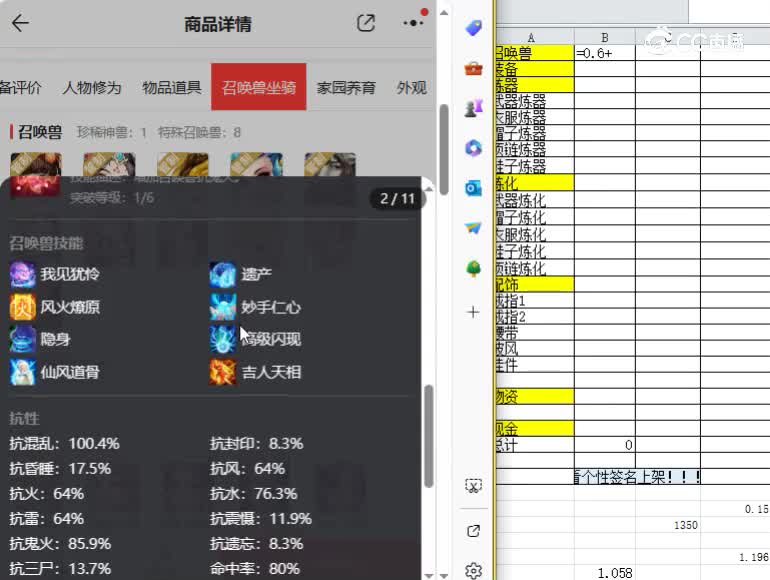Screen dimensions: 770x580
Task: Click the 个性签名上架 blue text cell
Action: tap(637, 476)
